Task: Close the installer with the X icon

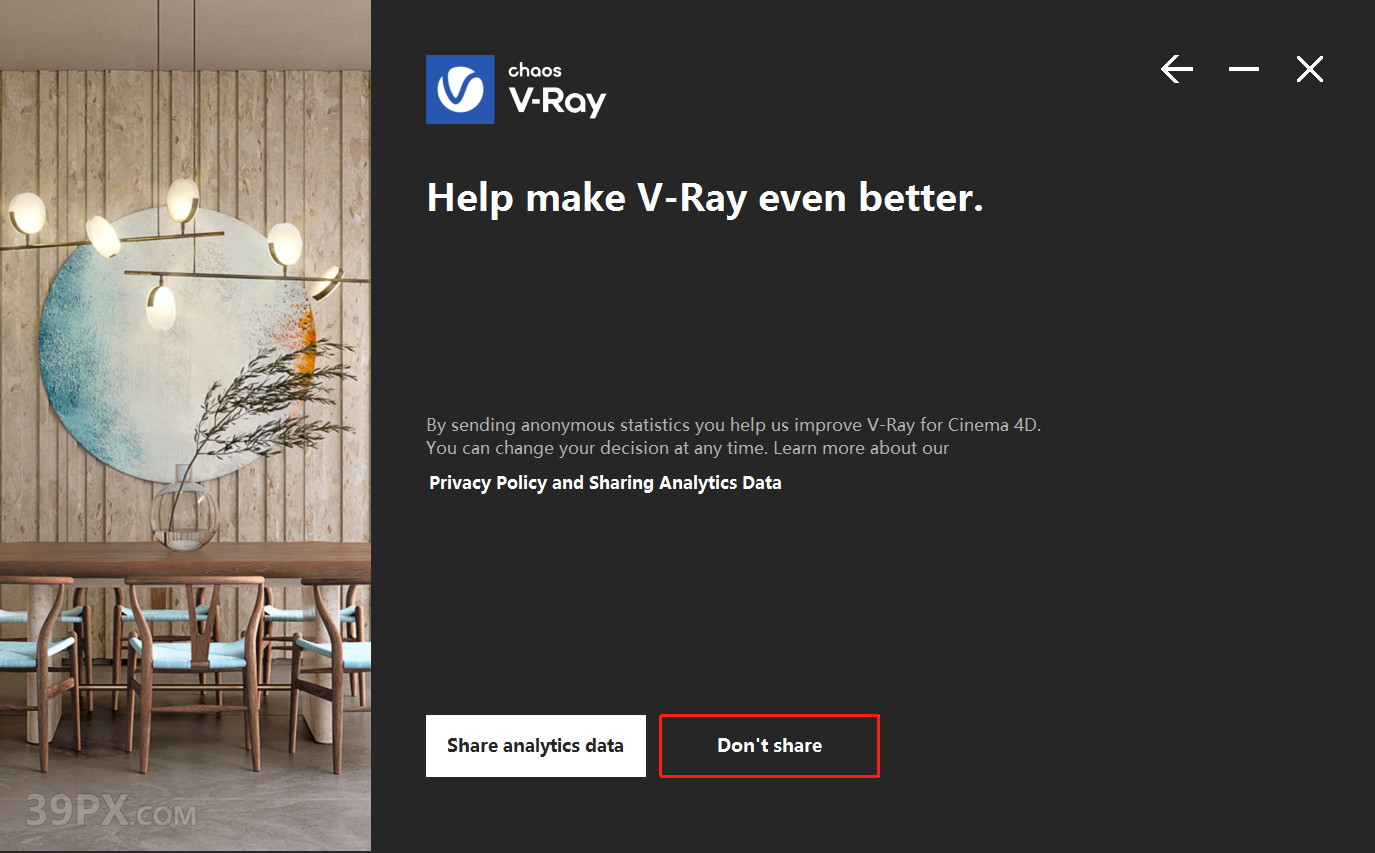Action: pos(1310,69)
